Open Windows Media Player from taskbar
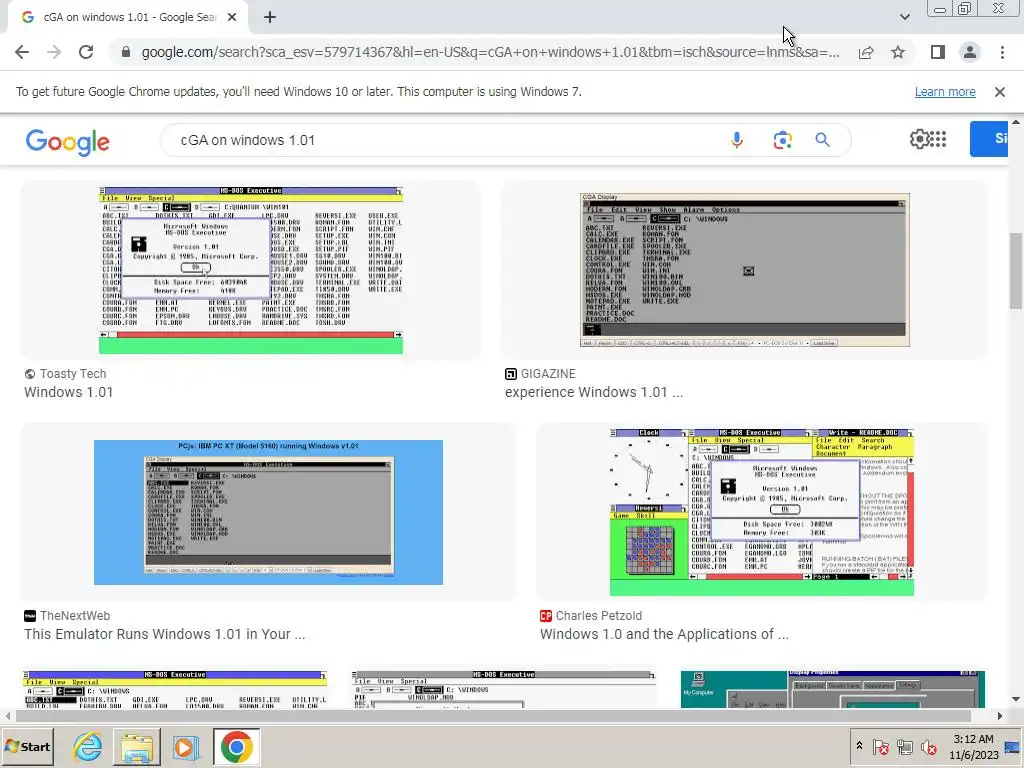Screen dimensions: 1024x768 coord(185,747)
